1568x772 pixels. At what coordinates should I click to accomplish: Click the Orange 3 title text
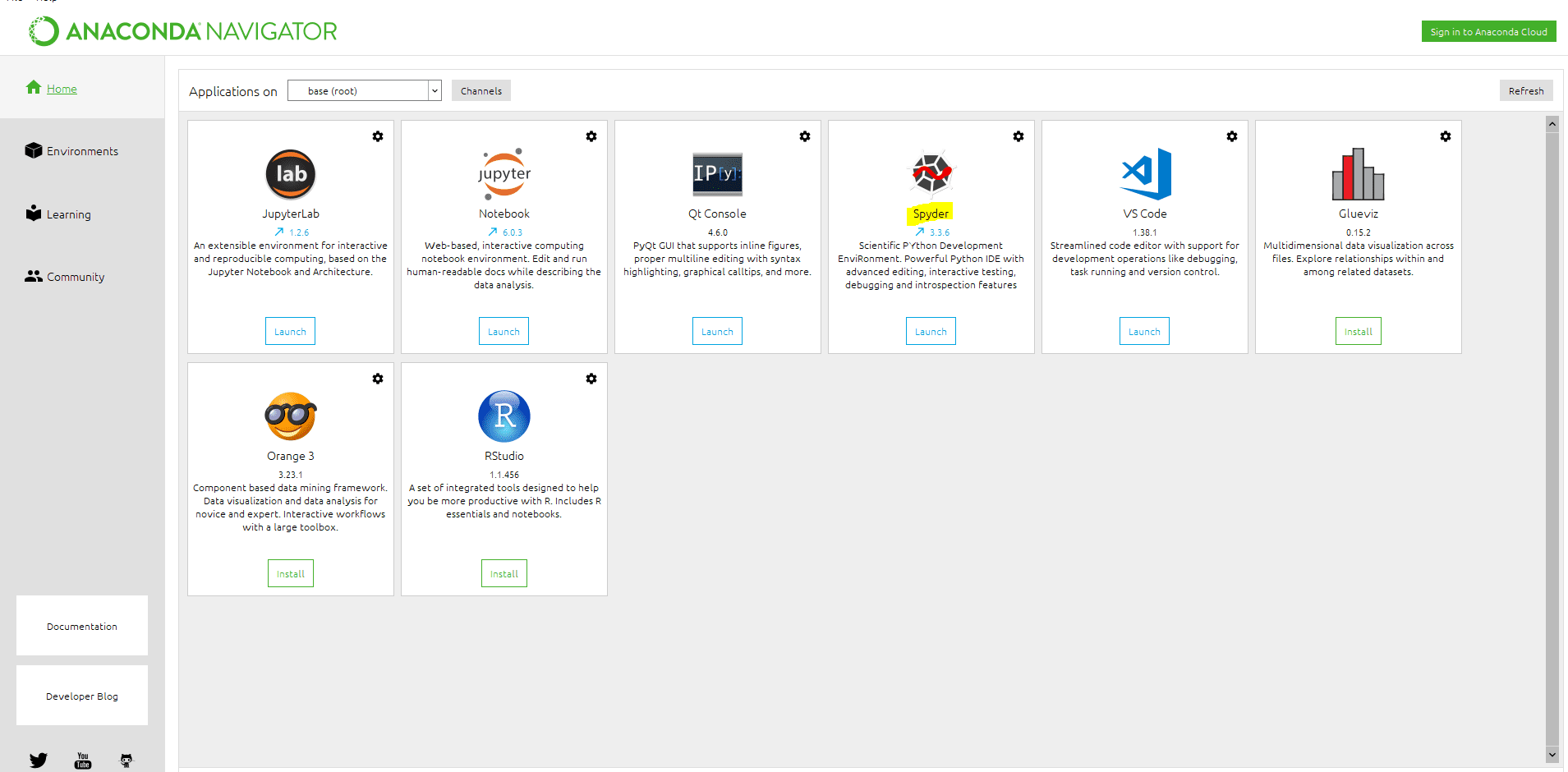(x=291, y=456)
